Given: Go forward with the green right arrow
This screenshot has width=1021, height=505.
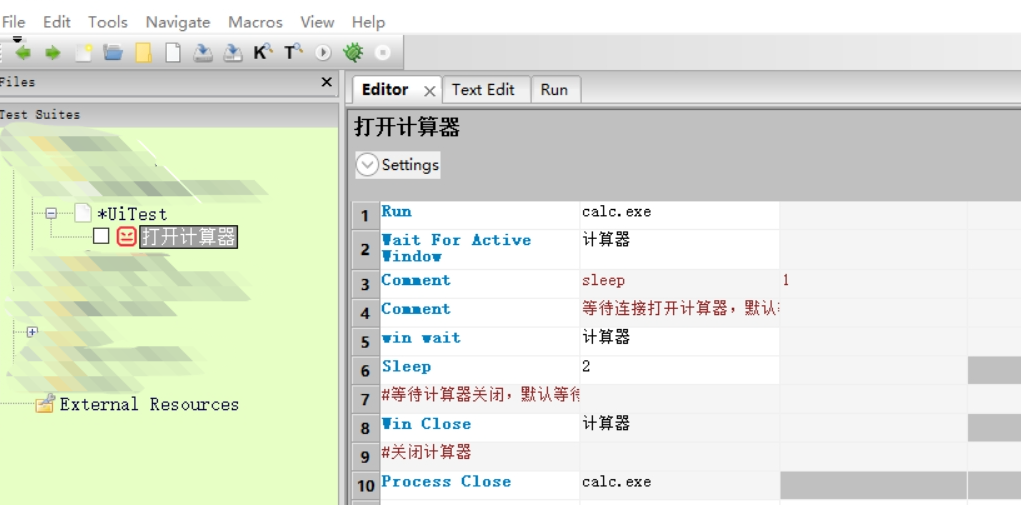Looking at the screenshot, I should 53,53.
